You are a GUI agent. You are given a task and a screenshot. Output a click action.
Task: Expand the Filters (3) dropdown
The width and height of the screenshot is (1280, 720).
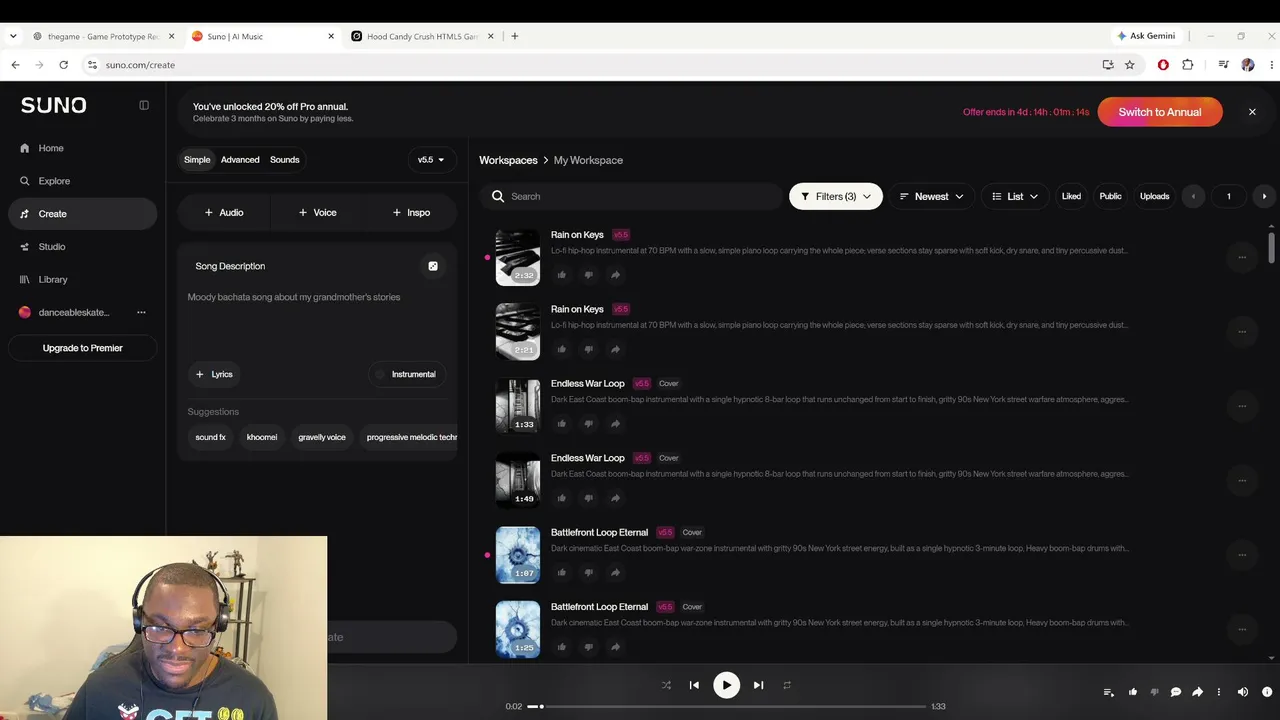click(836, 196)
